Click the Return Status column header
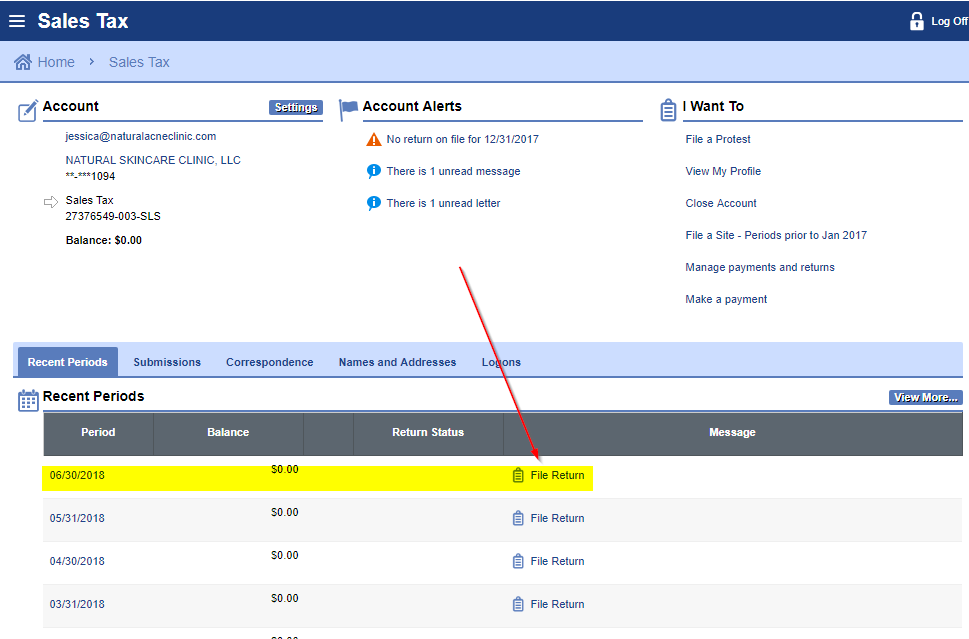 [x=428, y=432]
